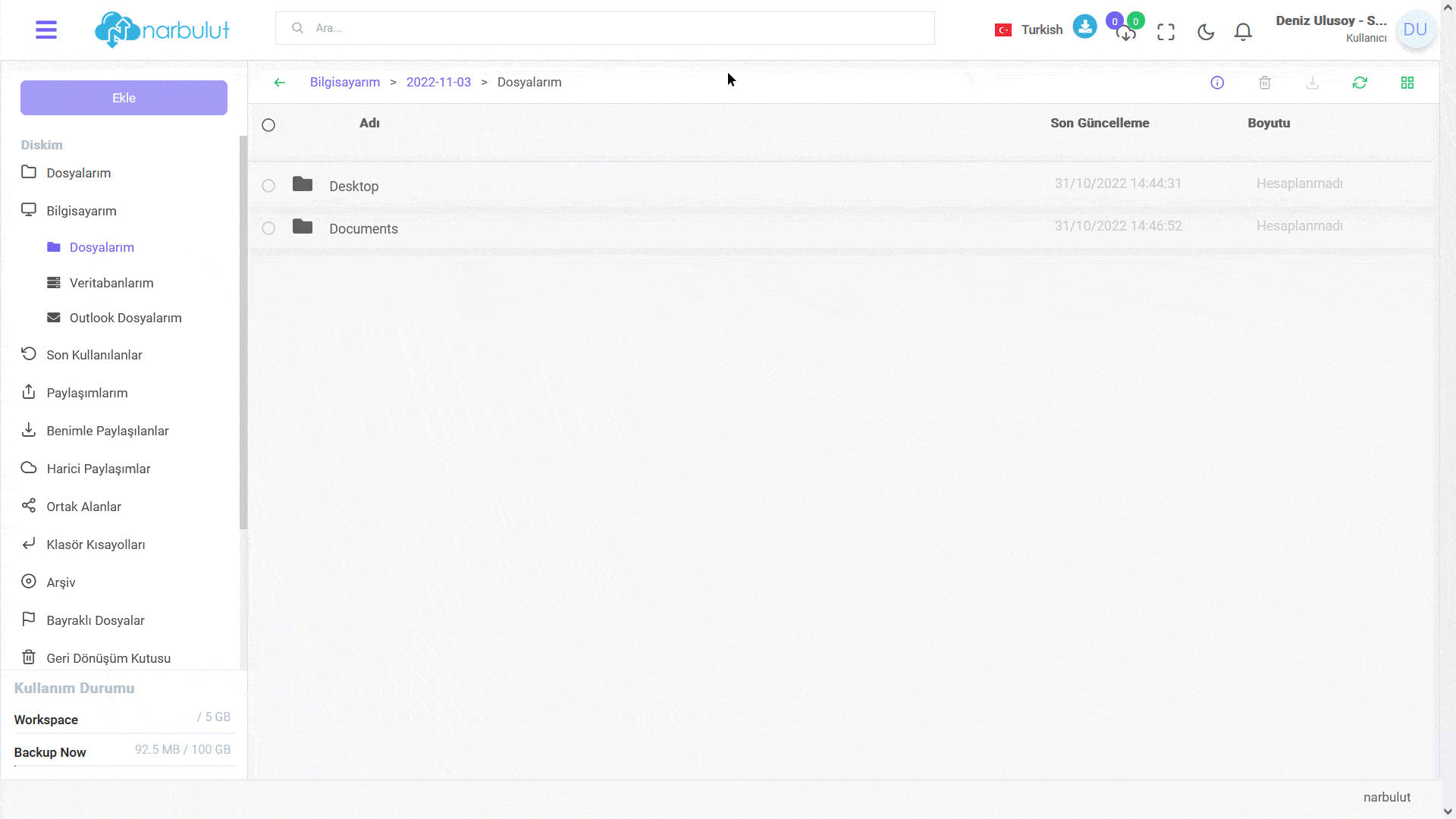Viewport: 1456px width, 819px height.
Task: Click the Benimle Paylaşılanlar download icon
Action: (x=29, y=429)
